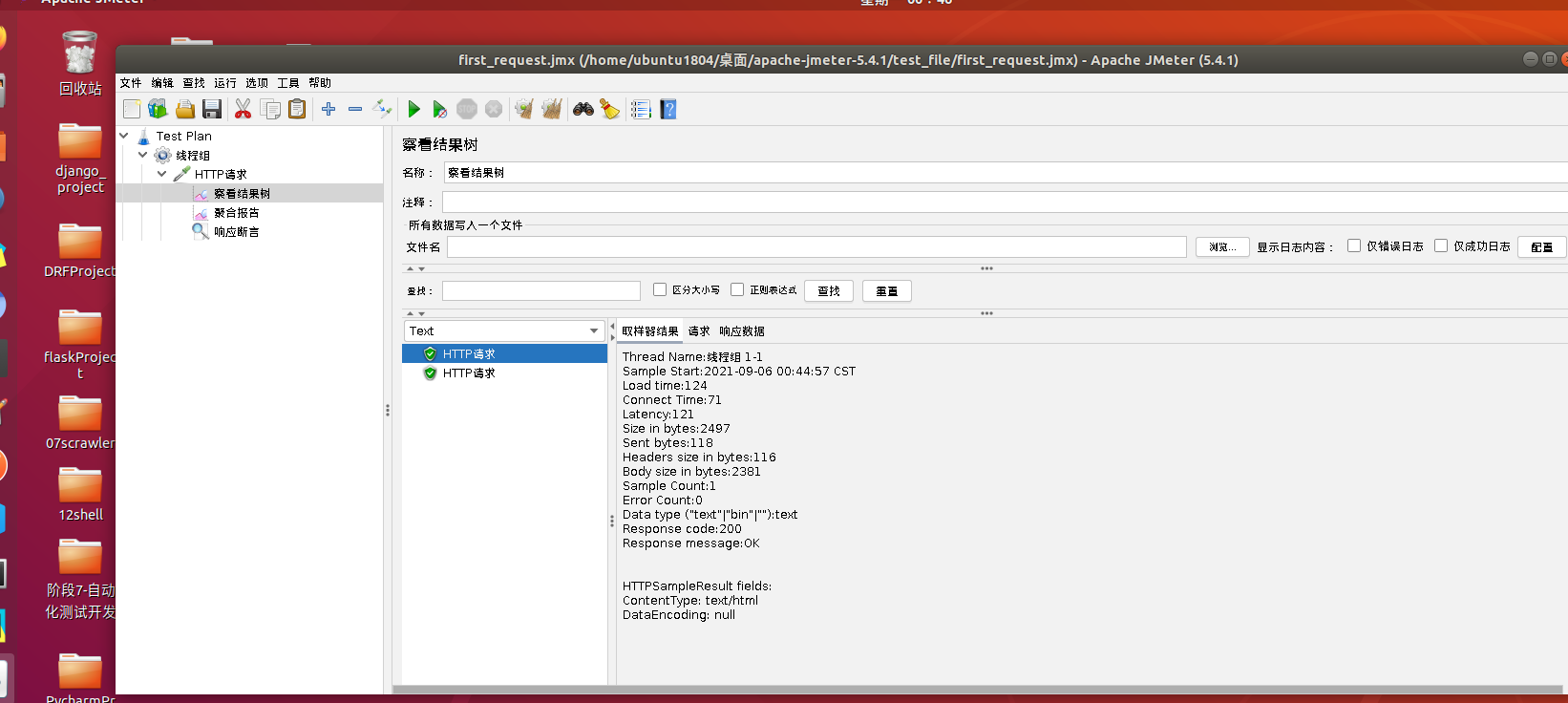Click the Reset Search yellow brush icon
The width and height of the screenshot is (1568, 703).
click(609, 109)
